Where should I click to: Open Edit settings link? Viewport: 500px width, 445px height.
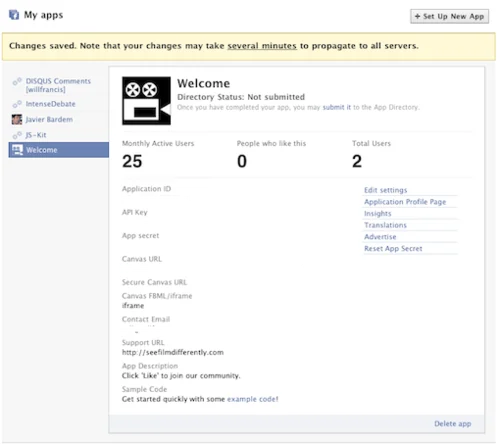pyautogui.click(x=386, y=190)
